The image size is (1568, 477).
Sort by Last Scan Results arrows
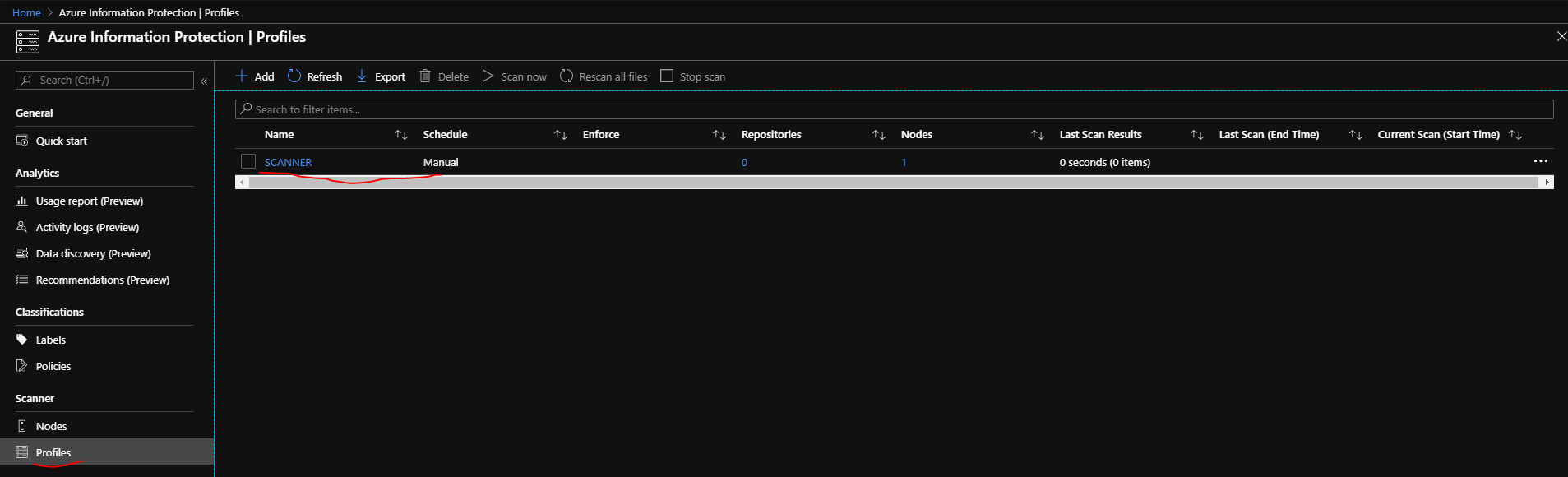(1197, 135)
